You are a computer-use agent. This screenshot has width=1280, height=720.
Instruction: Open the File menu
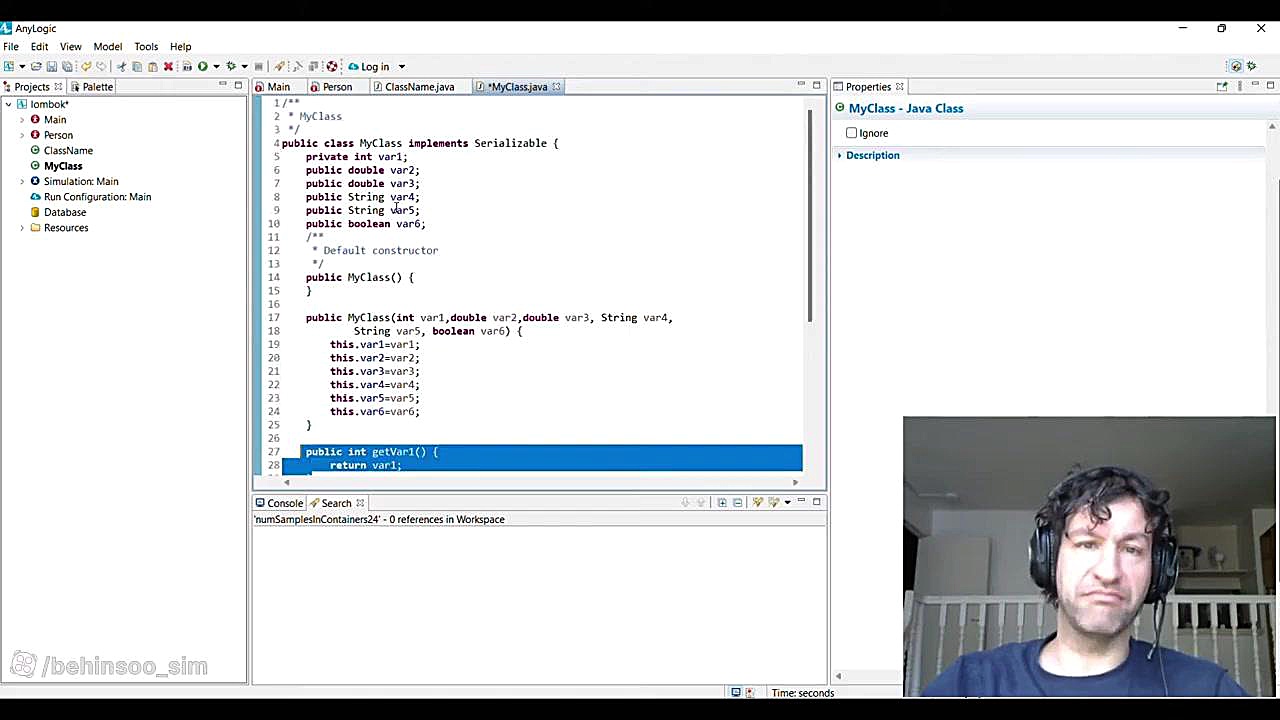(11, 47)
